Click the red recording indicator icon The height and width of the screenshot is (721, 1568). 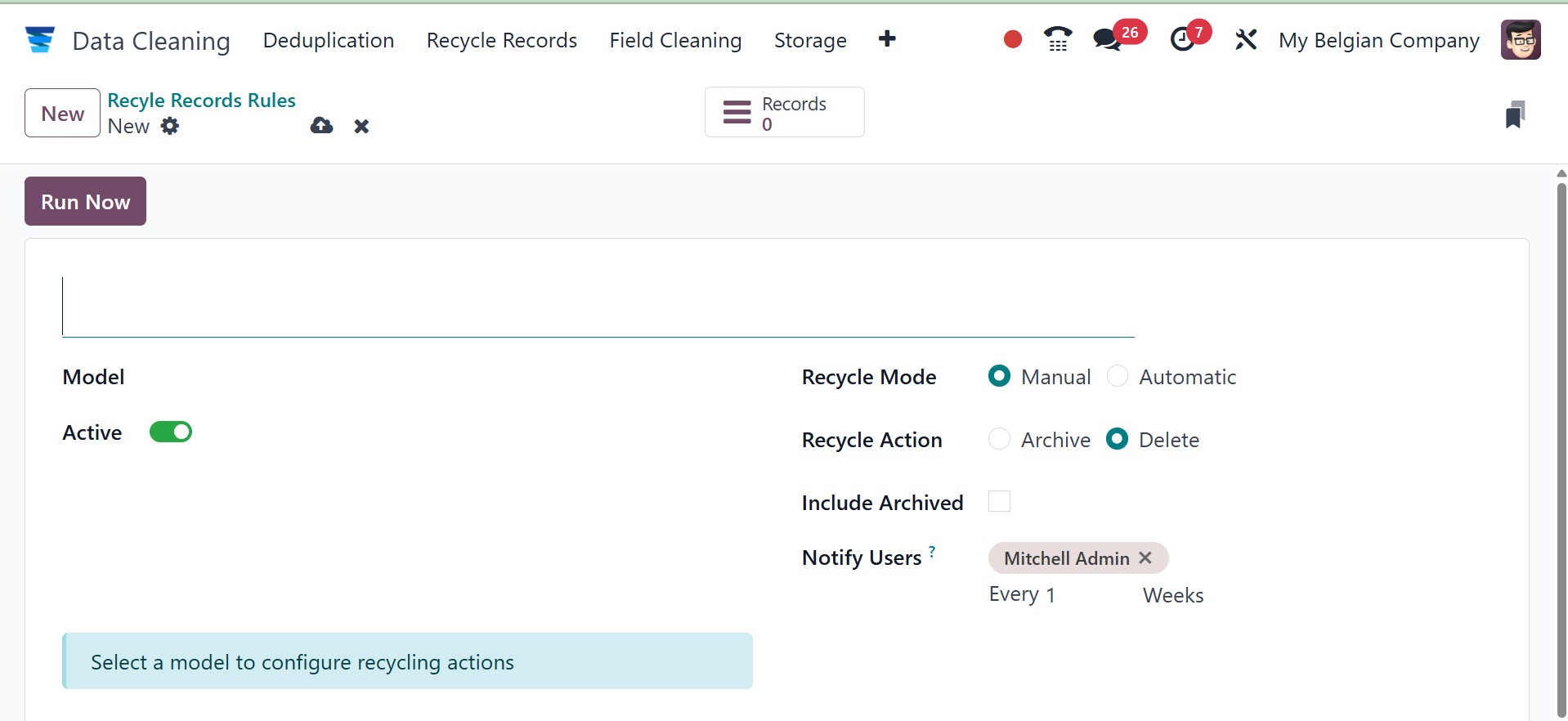(x=1012, y=39)
